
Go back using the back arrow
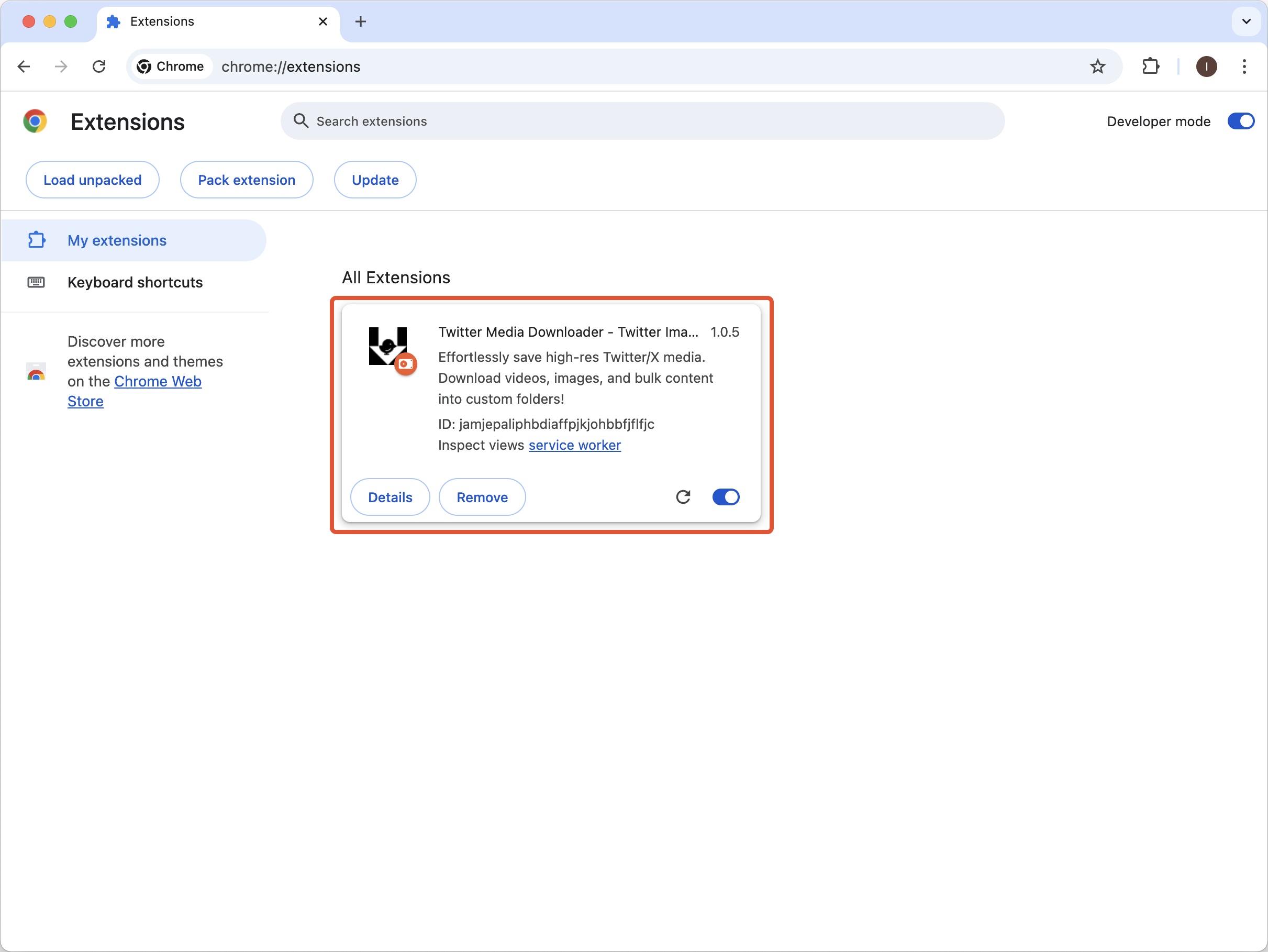(24, 67)
